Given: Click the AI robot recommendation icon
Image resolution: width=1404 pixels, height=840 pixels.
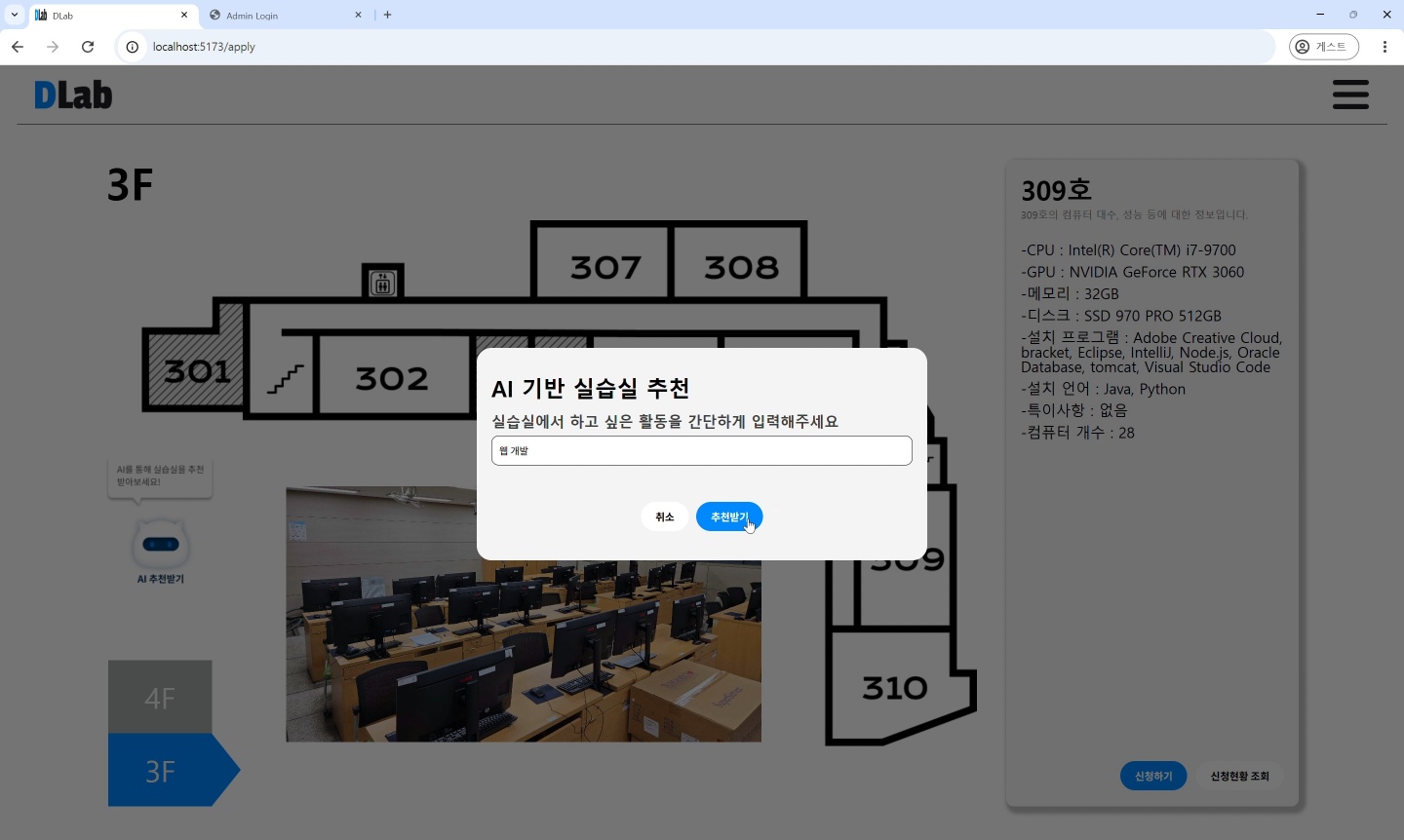Looking at the screenshot, I should pos(161,544).
